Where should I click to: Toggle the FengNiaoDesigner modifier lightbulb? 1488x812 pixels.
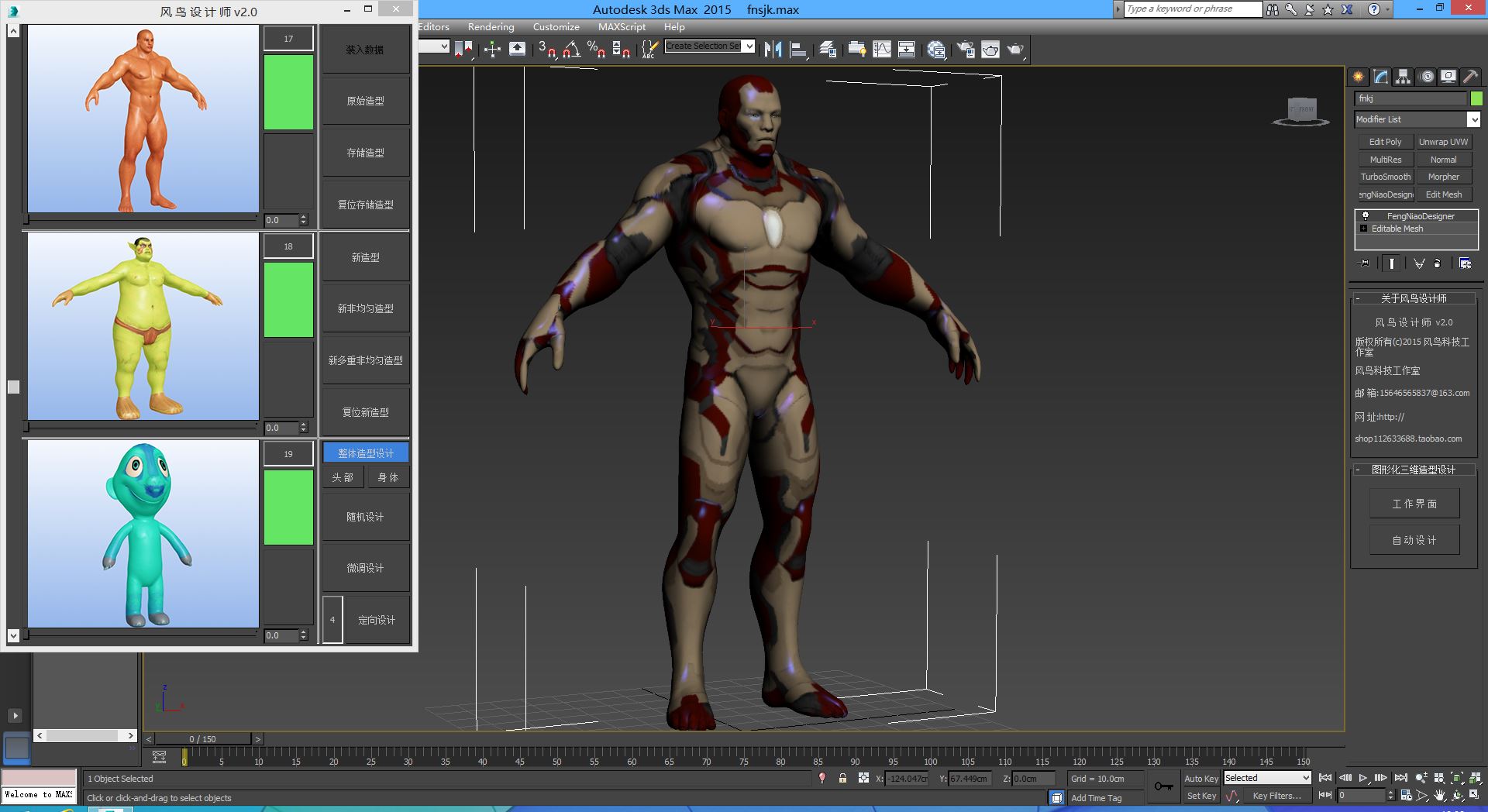pos(1366,216)
